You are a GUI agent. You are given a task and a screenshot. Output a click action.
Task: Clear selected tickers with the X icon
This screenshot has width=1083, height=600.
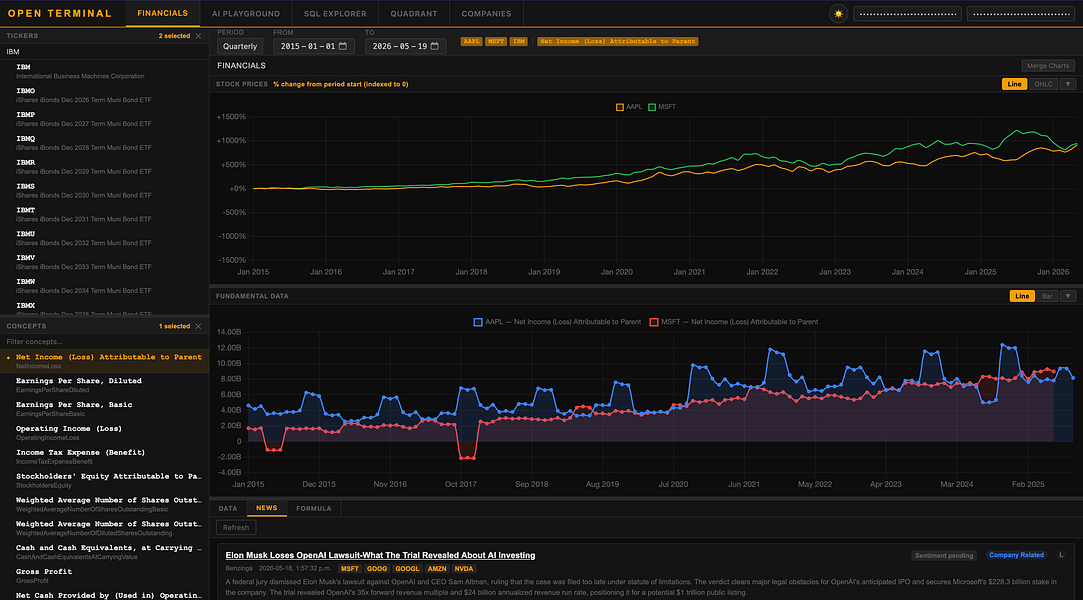198,36
